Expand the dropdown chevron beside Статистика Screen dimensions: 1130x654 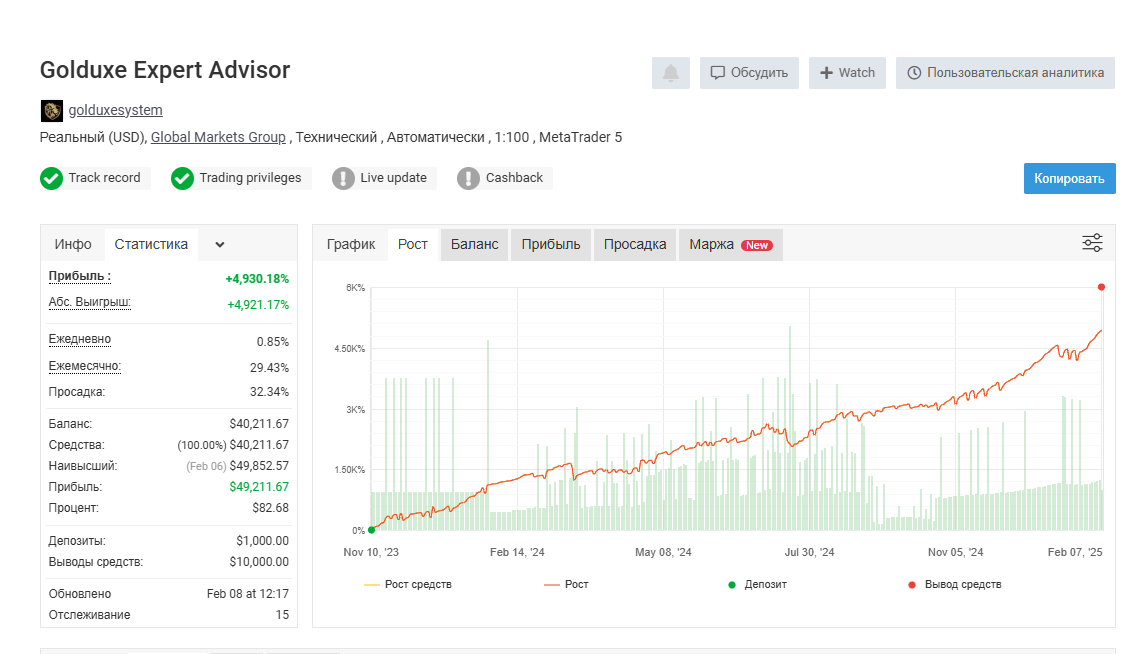(220, 244)
